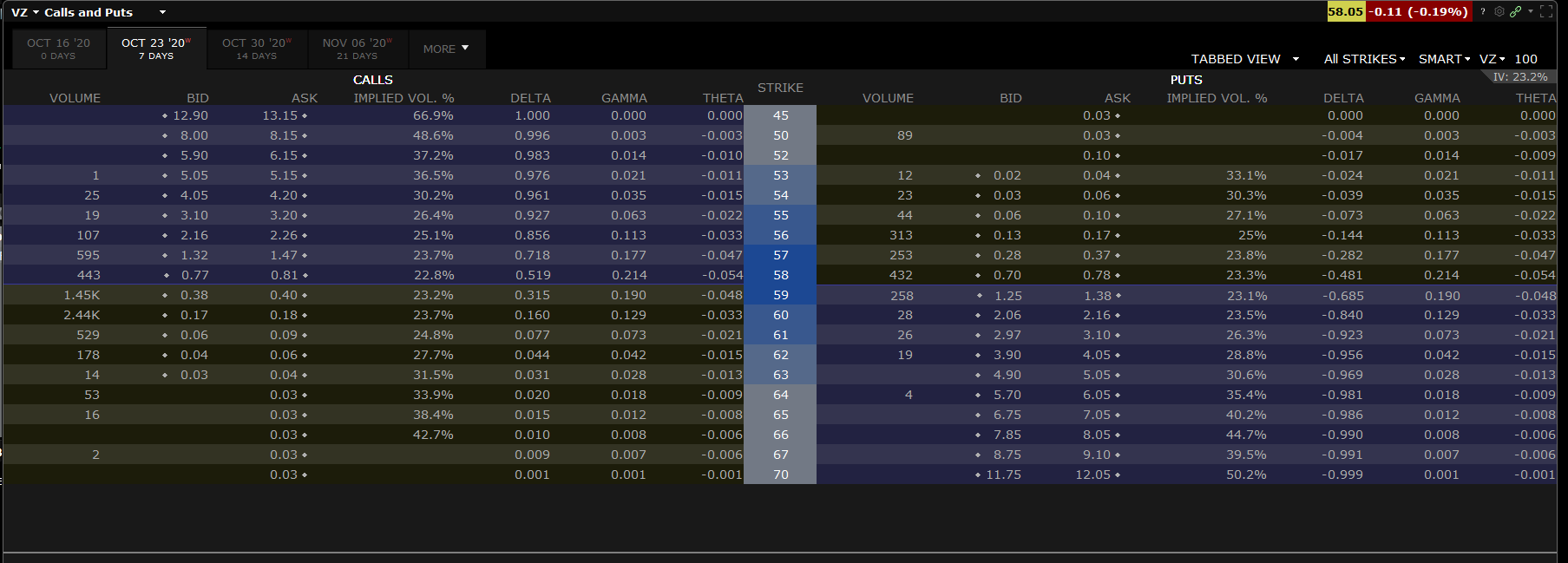Click the last price 58.05 box
Viewport: 1568px width, 563px height.
click(x=1346, y=11)
